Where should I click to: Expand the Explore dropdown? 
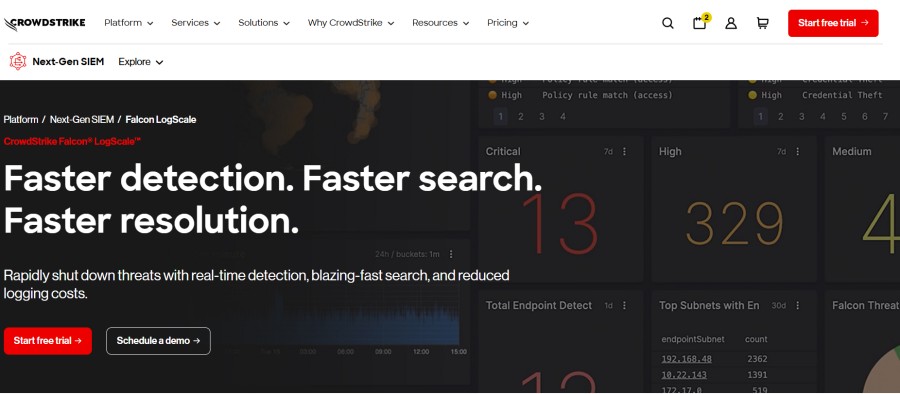point(141,62)
